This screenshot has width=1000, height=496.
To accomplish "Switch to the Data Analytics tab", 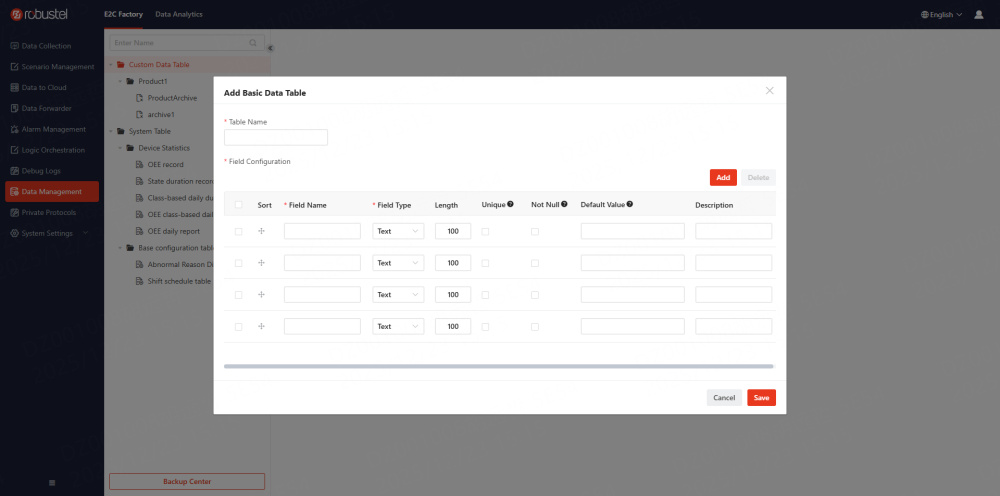I will 179,14.
